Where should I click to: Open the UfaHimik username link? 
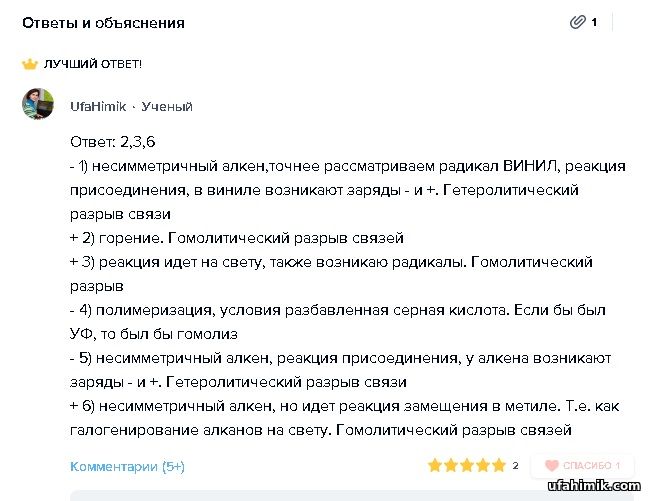(x=98, y=107)
